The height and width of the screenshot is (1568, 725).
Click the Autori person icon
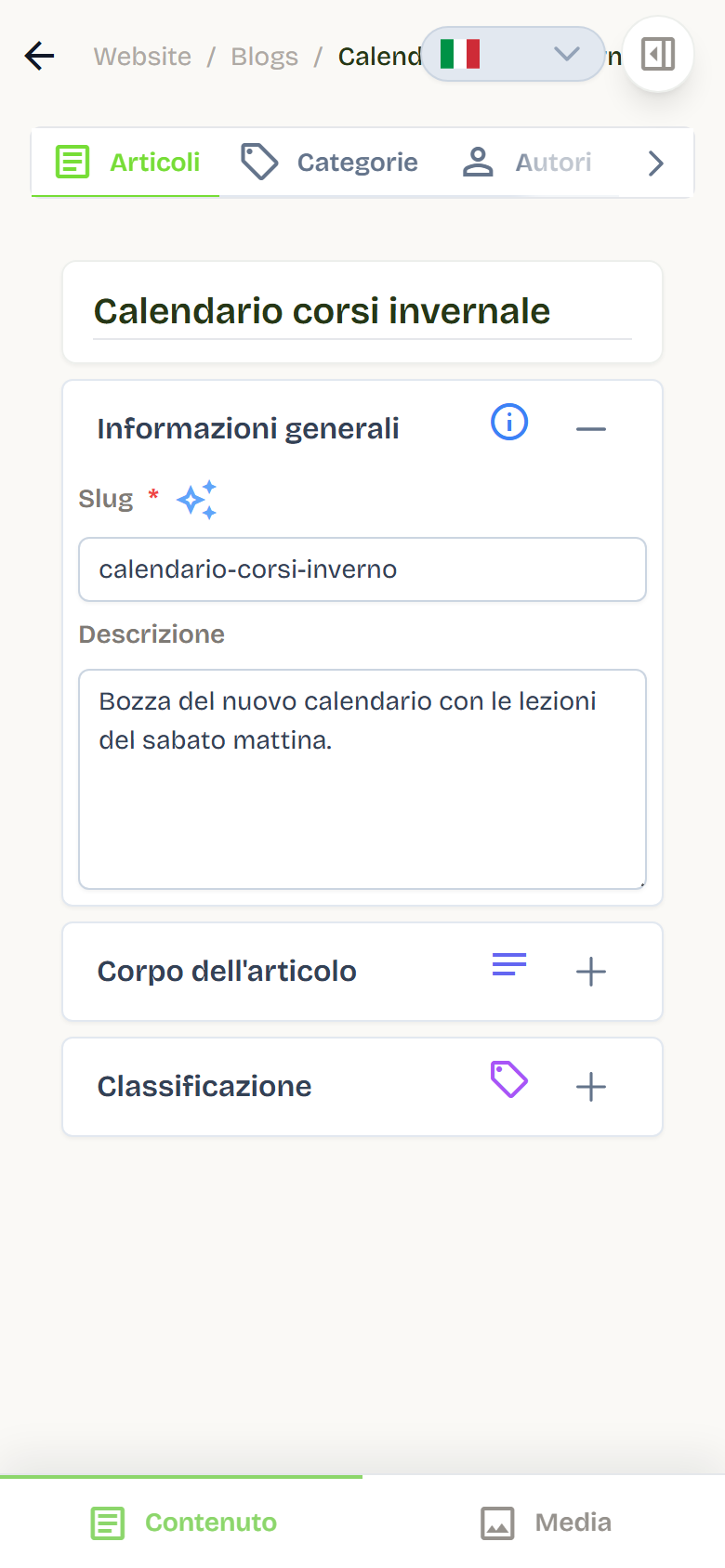[x=478, y=162]
